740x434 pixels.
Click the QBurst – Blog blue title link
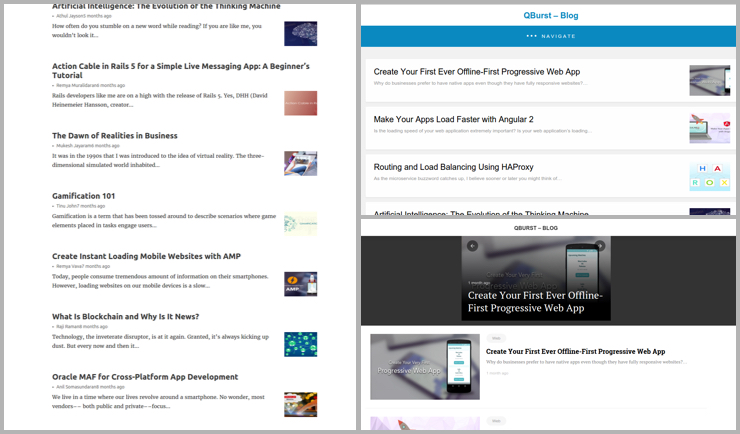click(x=551, y=15)
